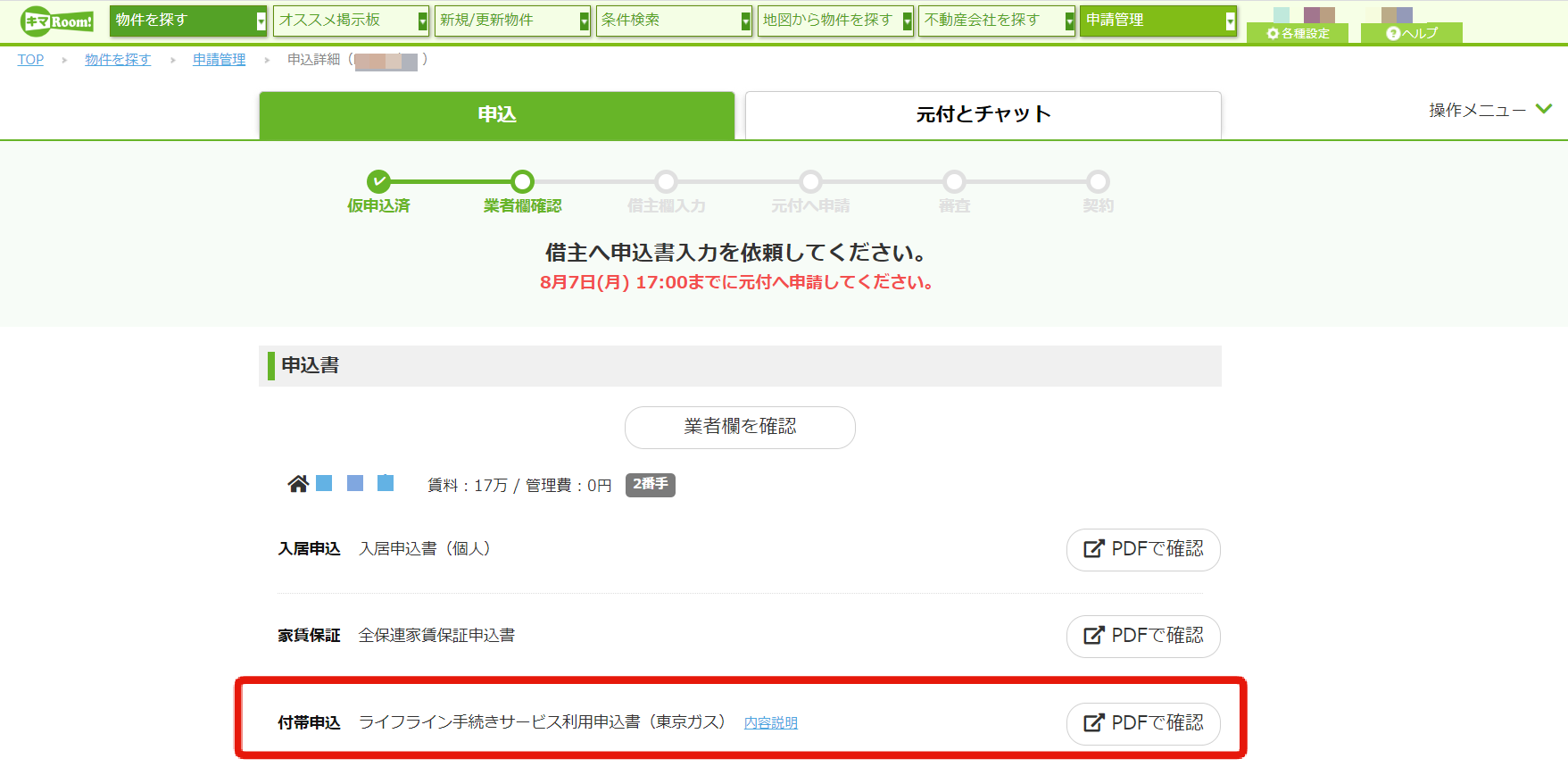This screenshot has height=767, width=1568.
Task: Go to the TOP breadcrumb link
Action: point(30,60)
